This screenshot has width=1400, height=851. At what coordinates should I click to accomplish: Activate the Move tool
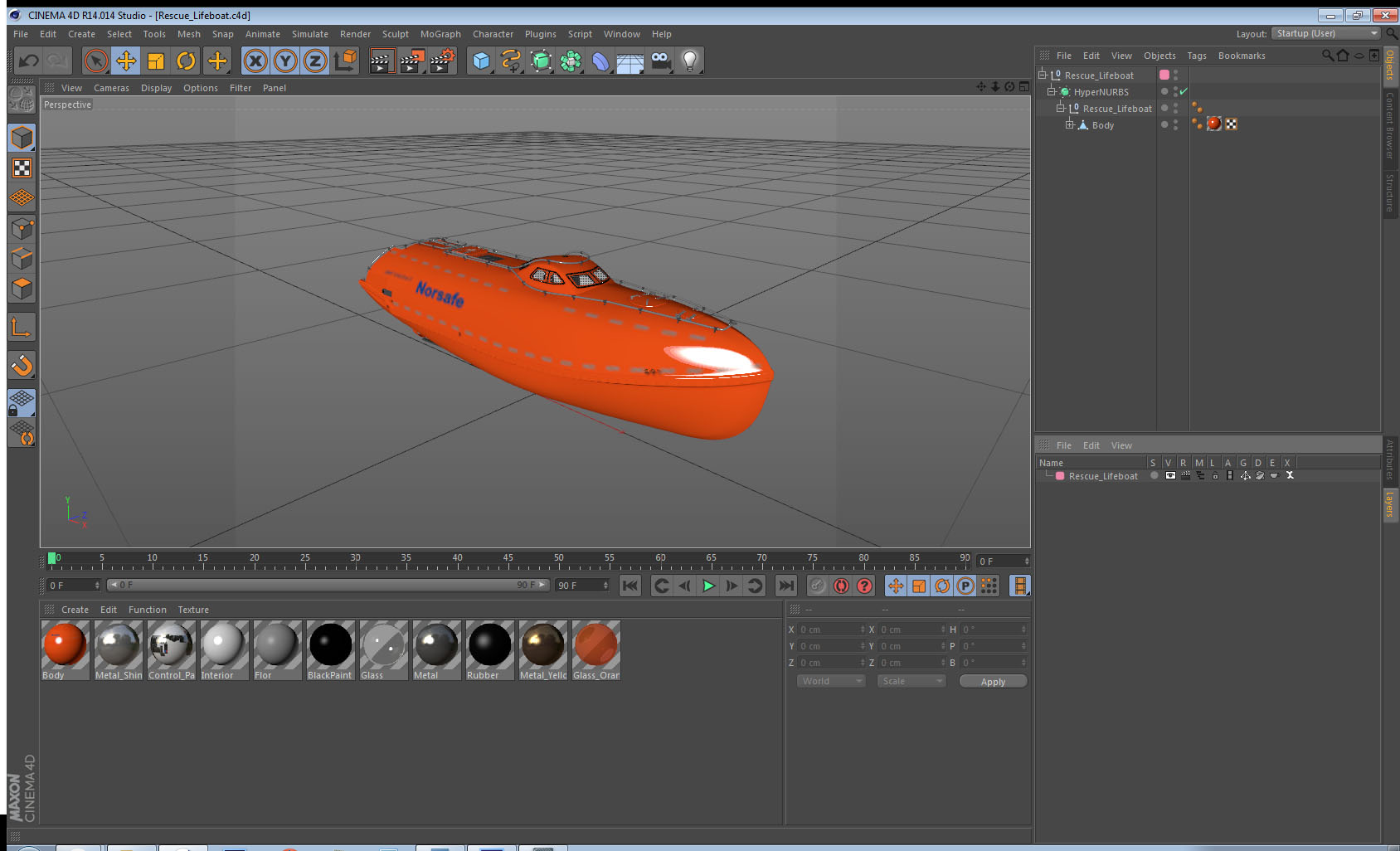126,61
